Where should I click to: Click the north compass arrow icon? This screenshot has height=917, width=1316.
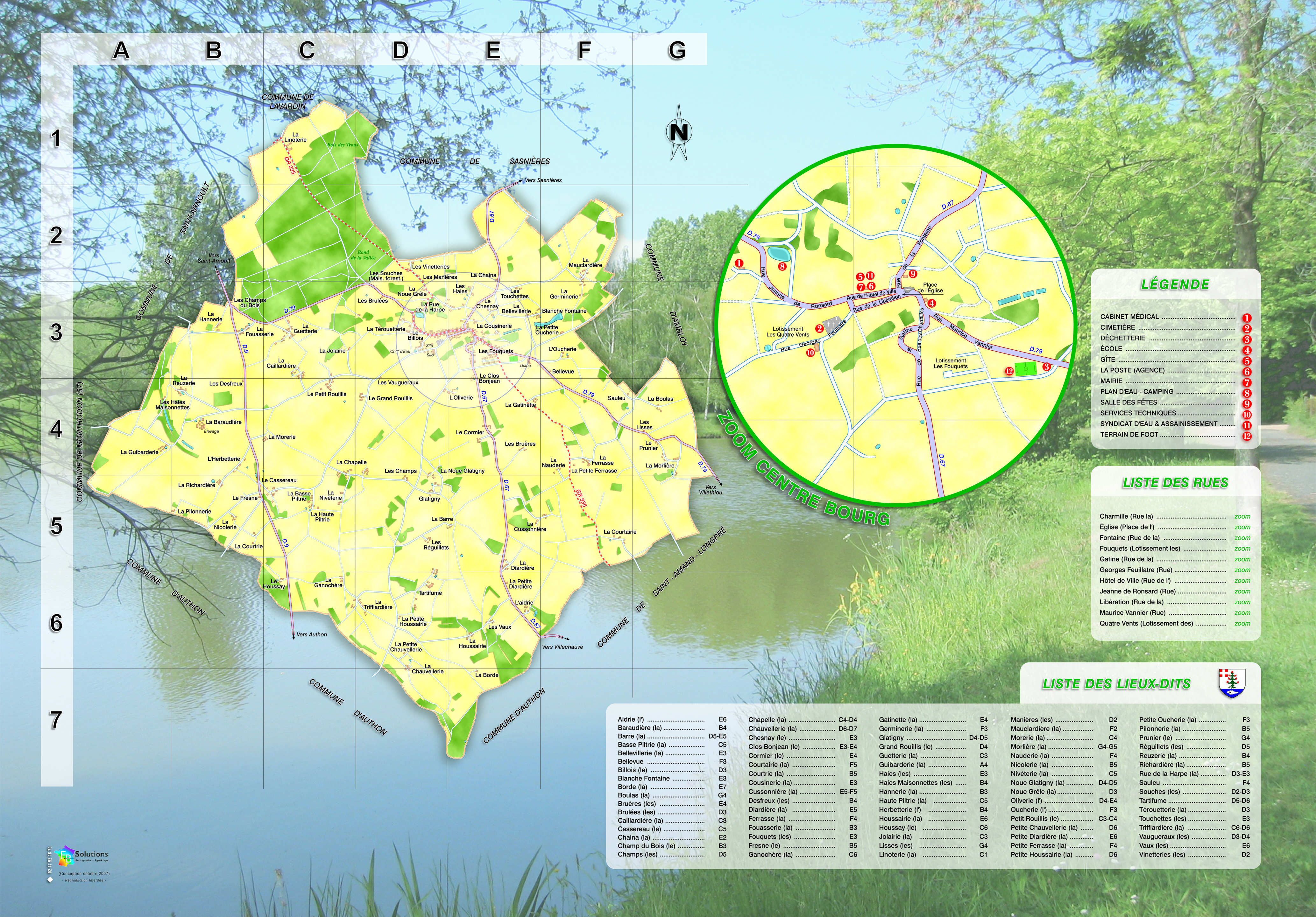point(679,132)
